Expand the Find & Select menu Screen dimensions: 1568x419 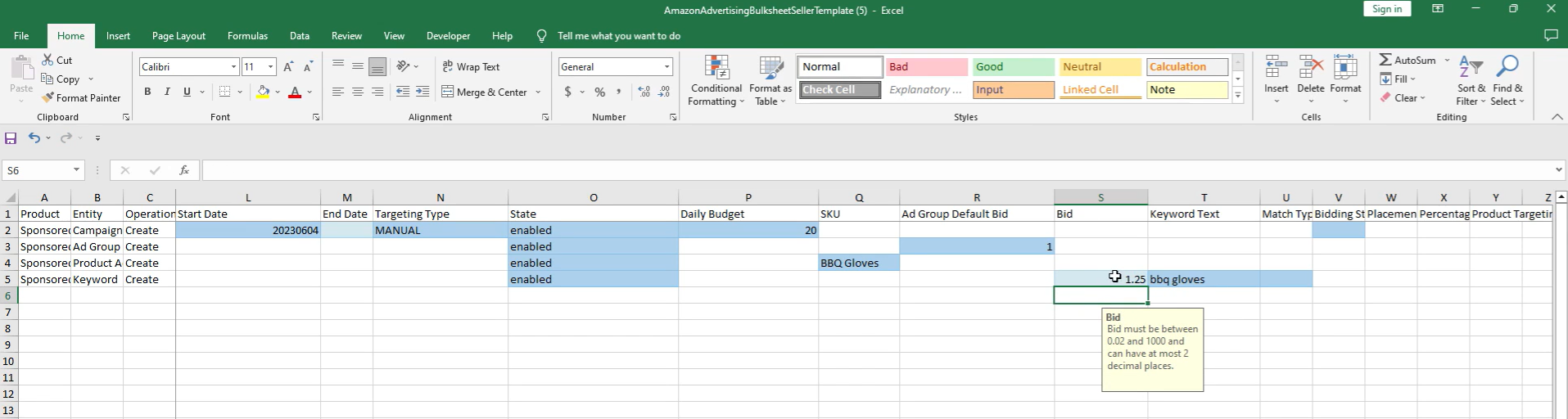1507,80
